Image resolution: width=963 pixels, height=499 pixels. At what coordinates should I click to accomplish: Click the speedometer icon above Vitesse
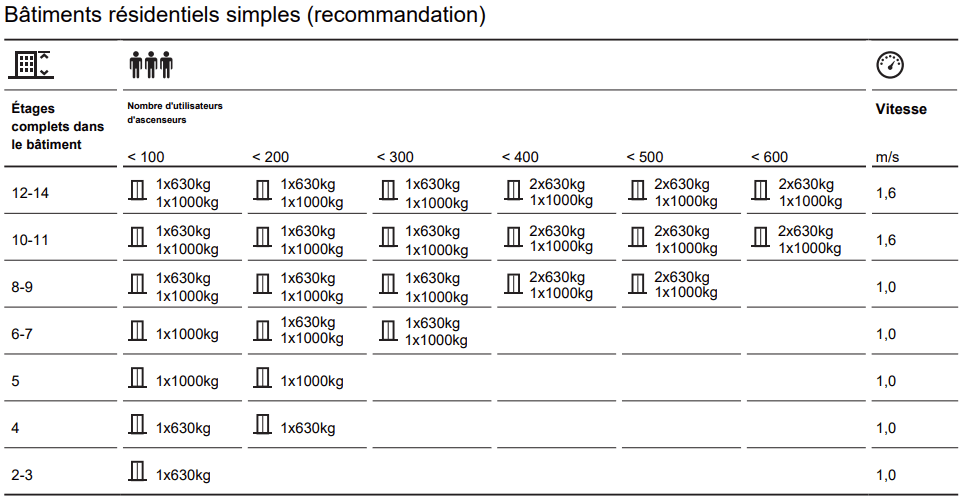(889, 65)
